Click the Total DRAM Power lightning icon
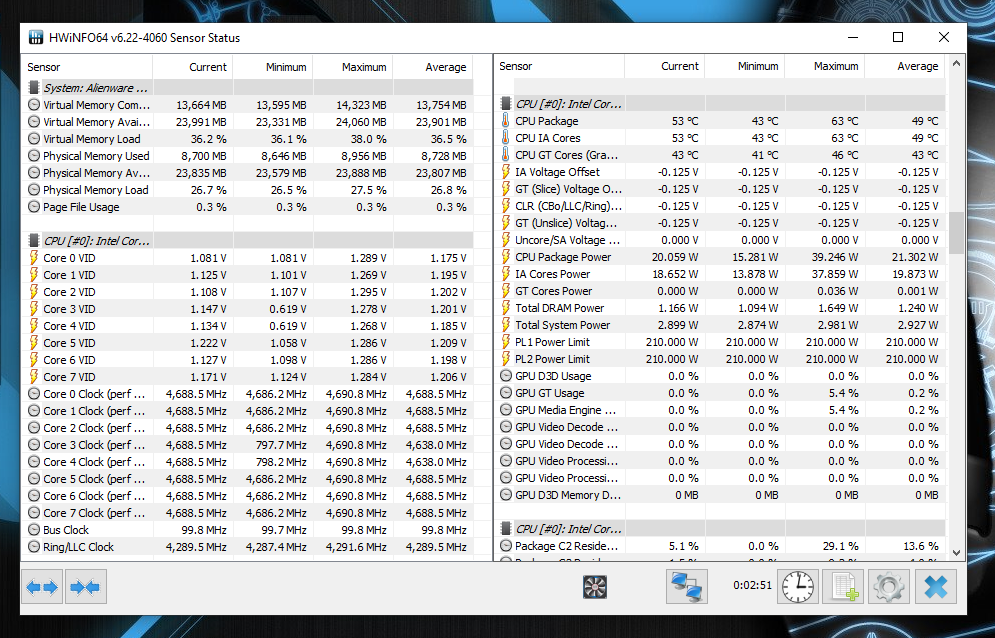995x638 pixels. pos(506,308)
